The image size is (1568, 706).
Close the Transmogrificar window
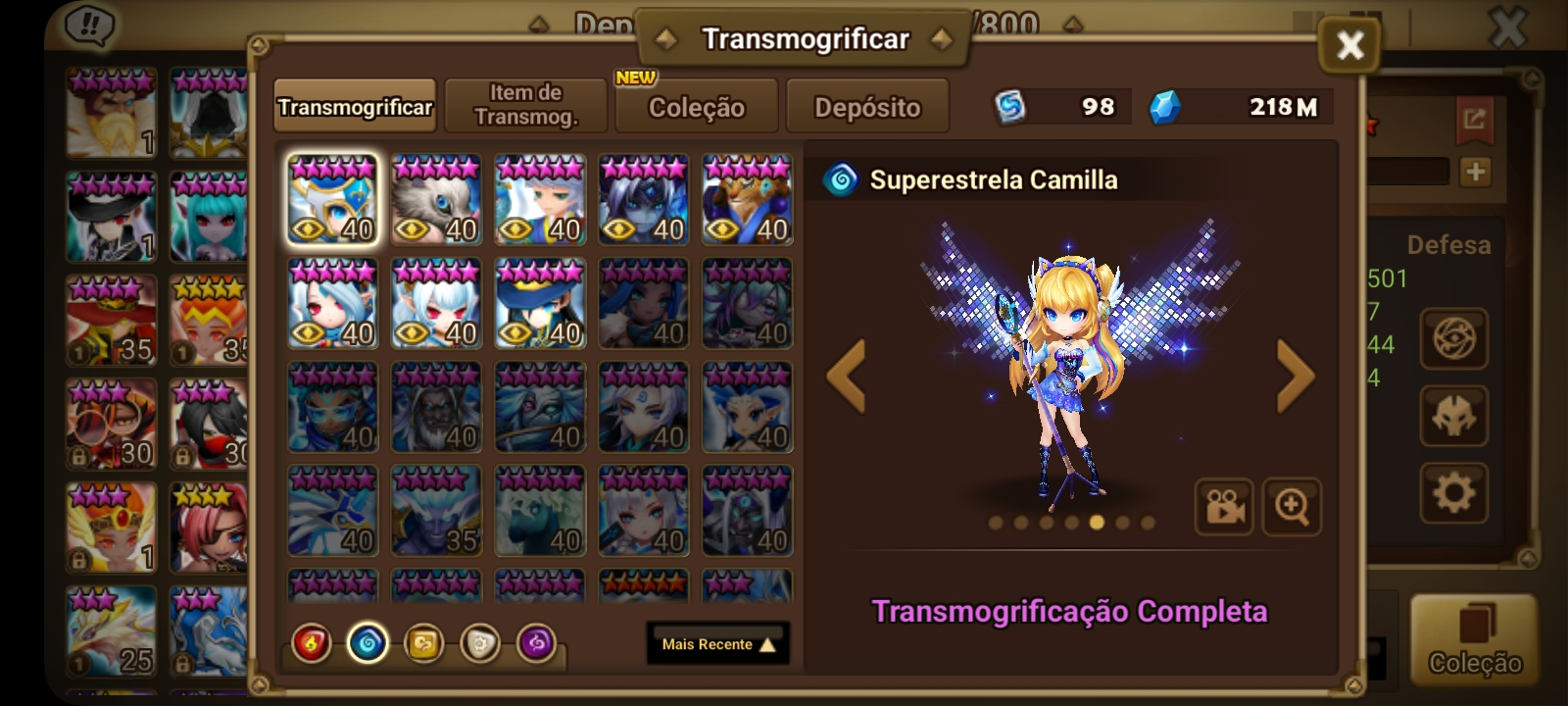coord(1349,45)
